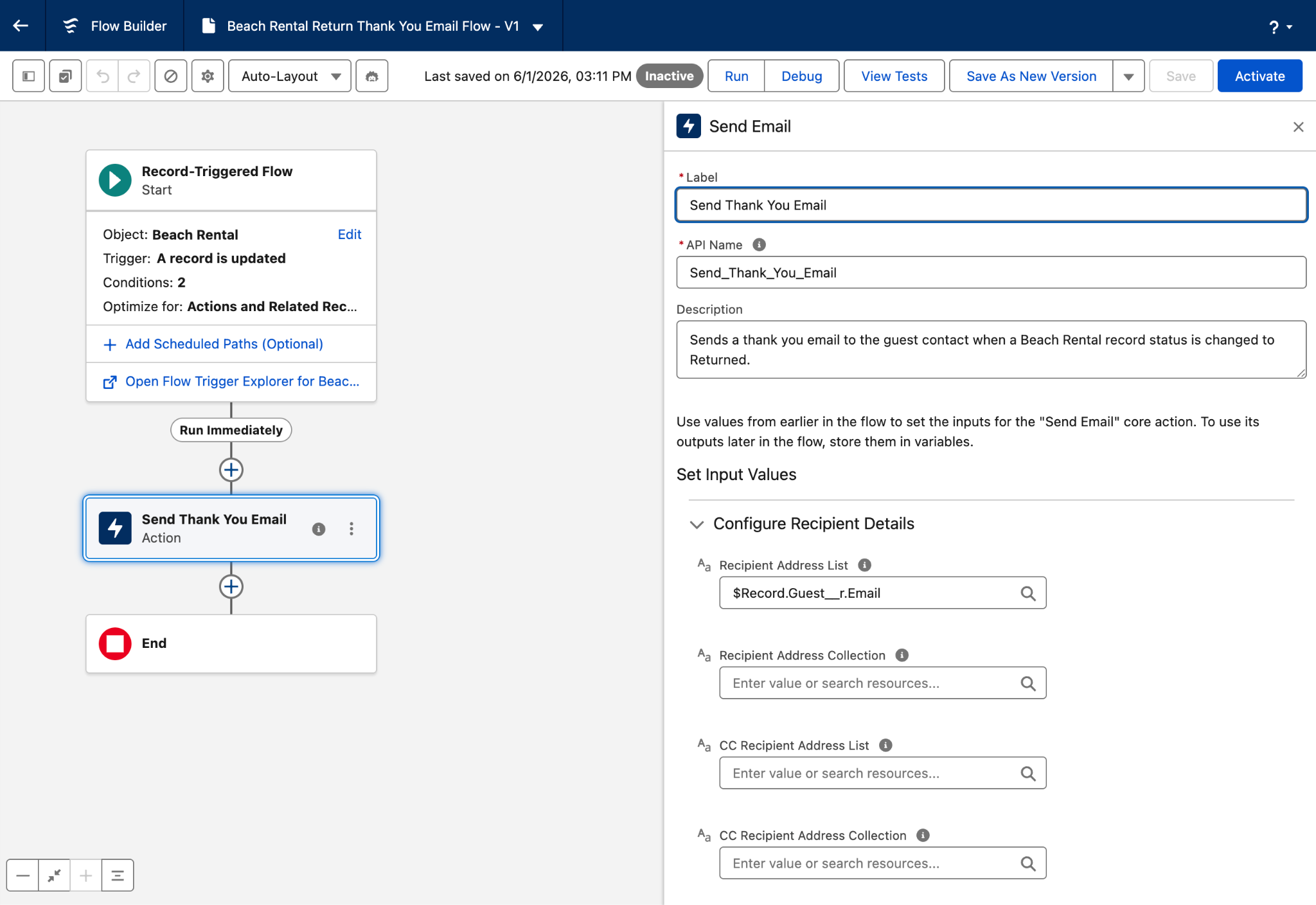Click Recipient Address List field
1316x905 pixels.
[x=882, y=593]
